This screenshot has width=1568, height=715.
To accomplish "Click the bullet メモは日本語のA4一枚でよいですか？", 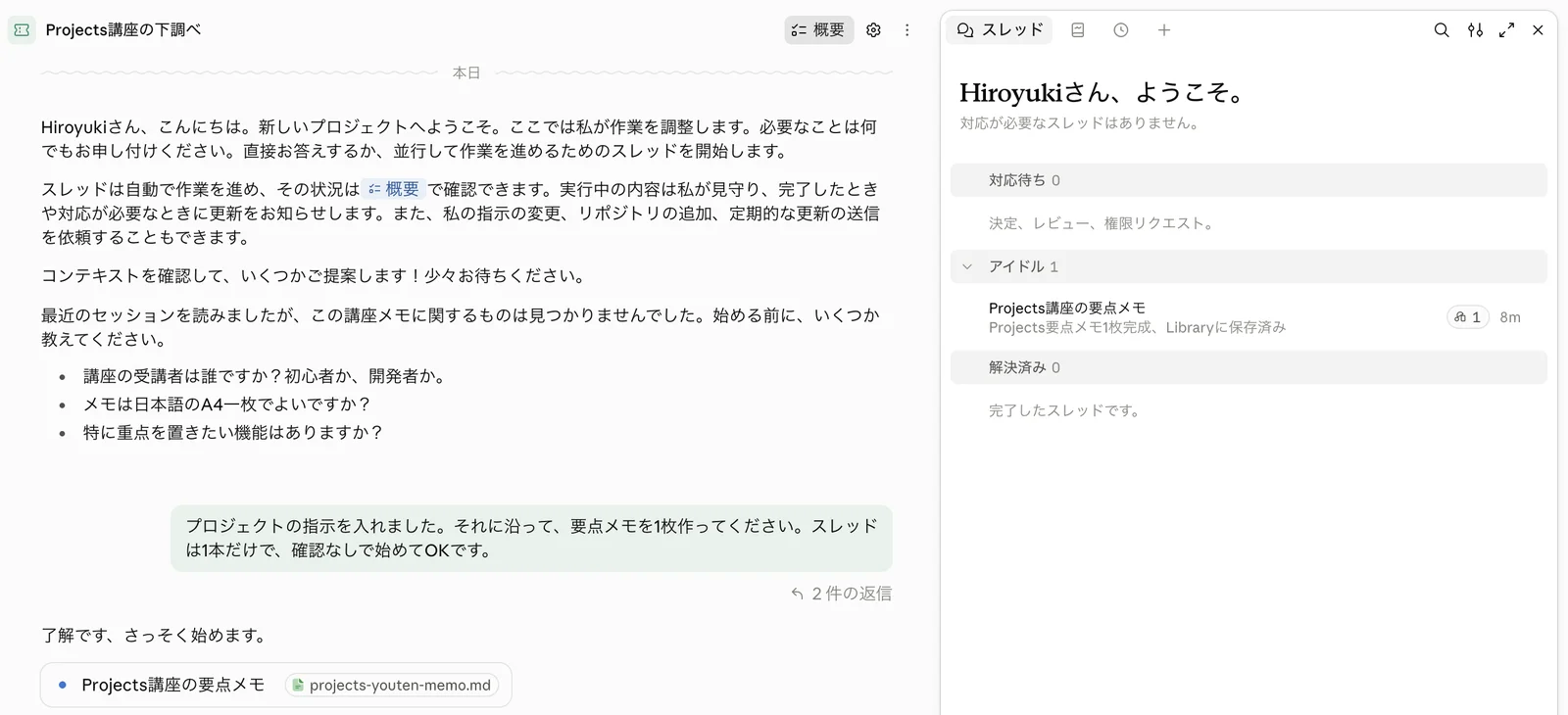I will (x=226, y=405).
